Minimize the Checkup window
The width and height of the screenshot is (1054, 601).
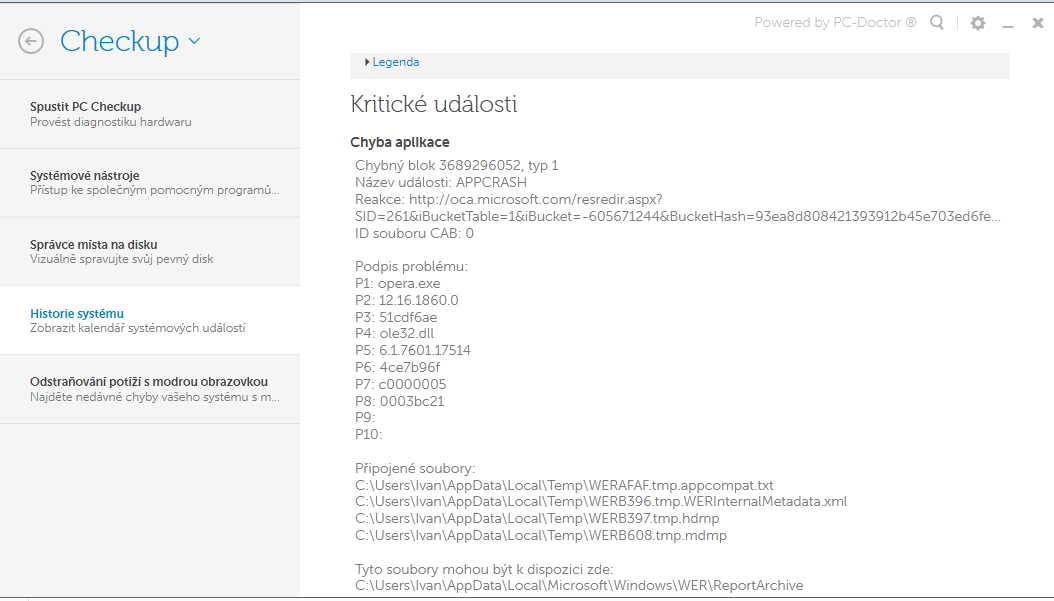(1008, 24)
